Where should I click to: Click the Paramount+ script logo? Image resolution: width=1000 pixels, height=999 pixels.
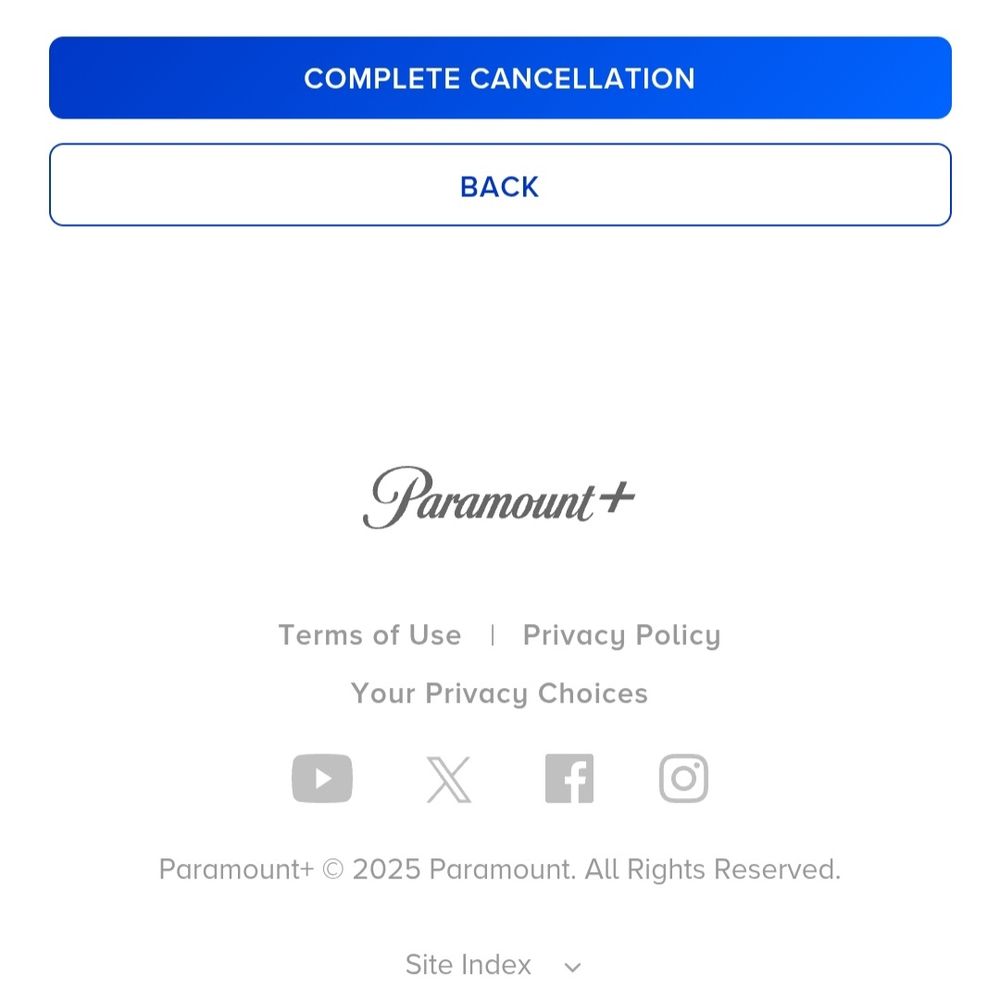tap(499, 498)
